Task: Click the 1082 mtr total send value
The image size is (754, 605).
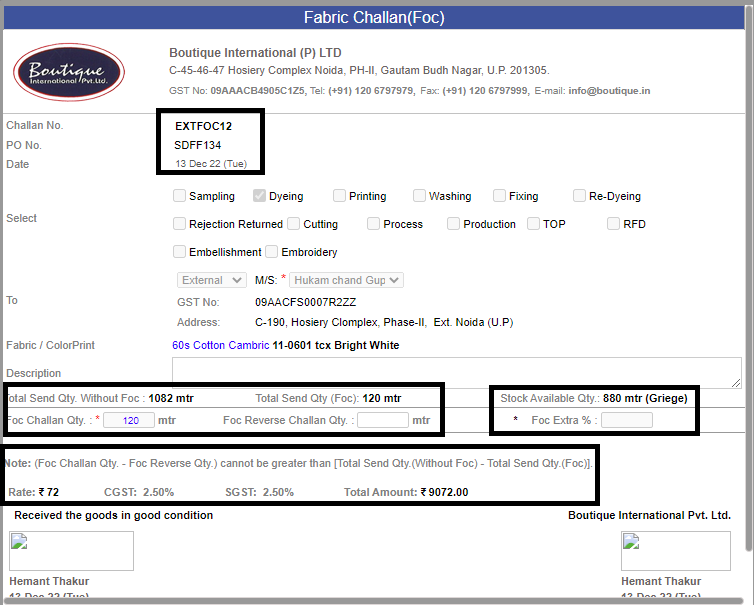Action: [x=171, y=399]
